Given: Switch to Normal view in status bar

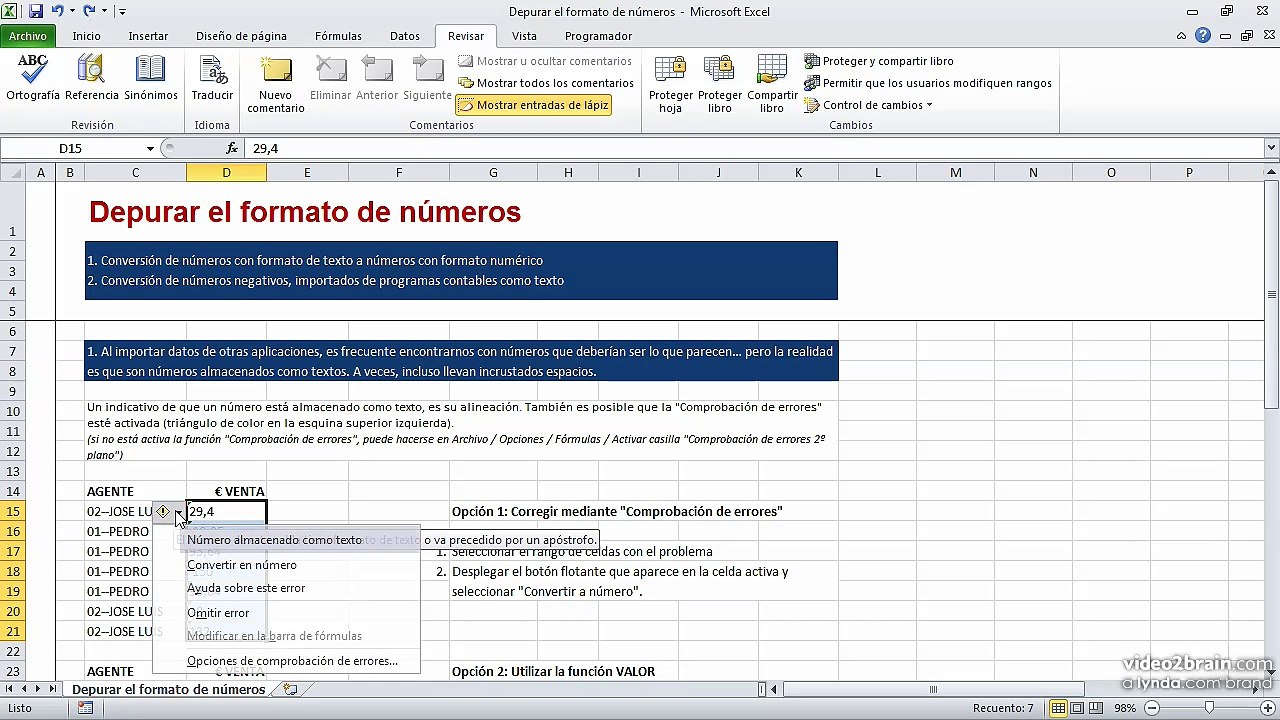Looking at the screenshot, I should [x=1058, y=708].
